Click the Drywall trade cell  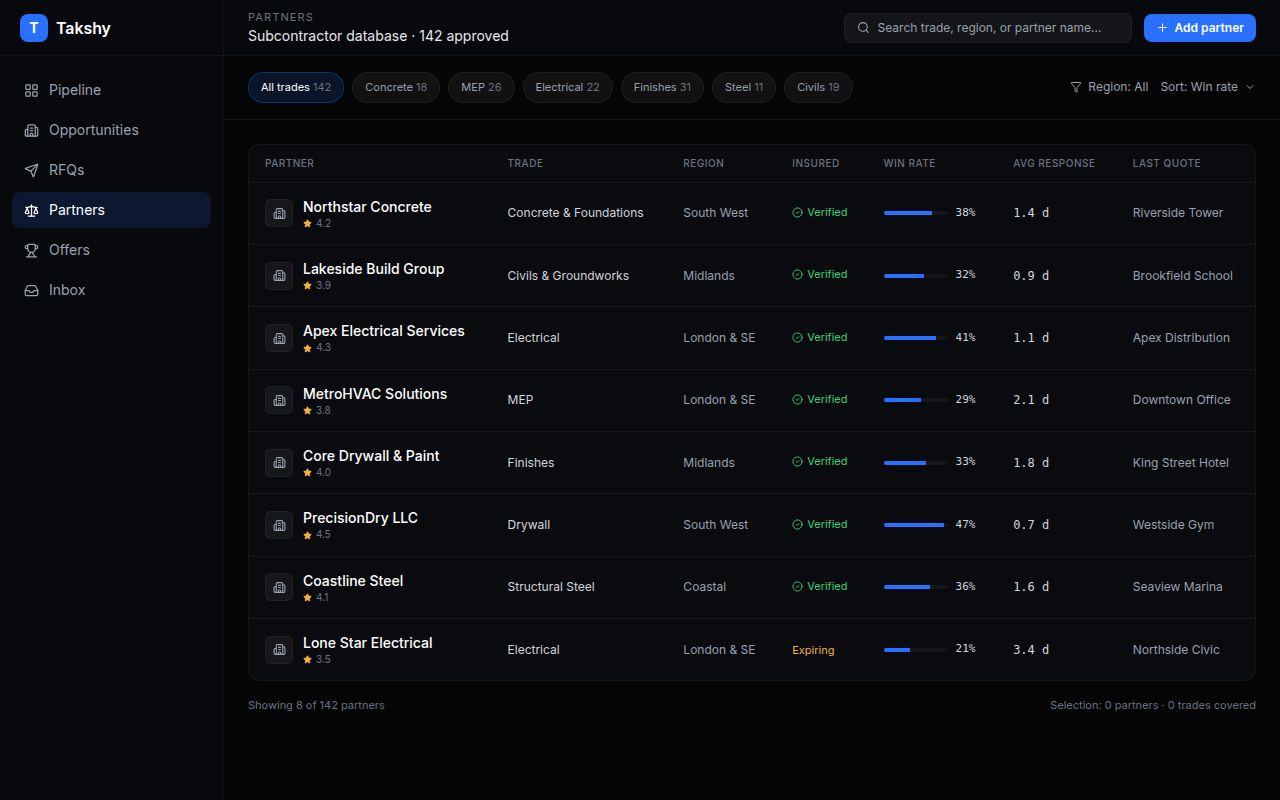[x=528, y=525]
